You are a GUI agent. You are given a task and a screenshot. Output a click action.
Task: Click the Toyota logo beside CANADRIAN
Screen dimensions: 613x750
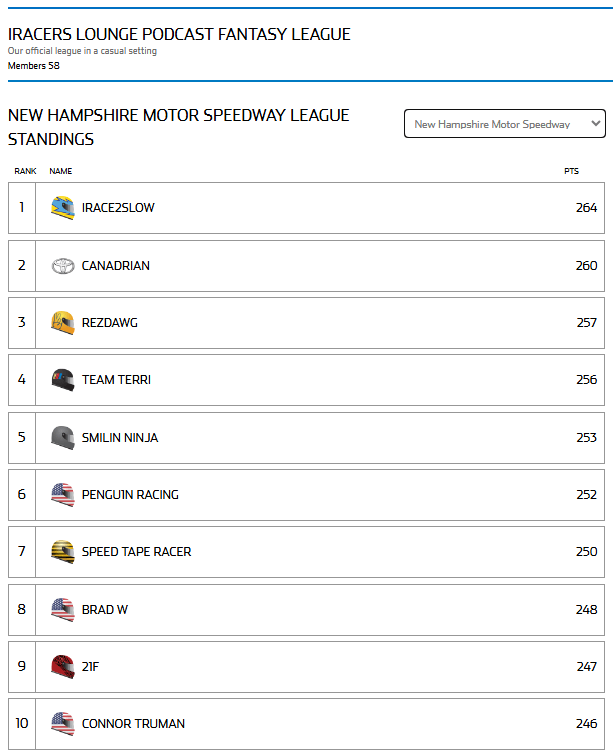point(63,266)
